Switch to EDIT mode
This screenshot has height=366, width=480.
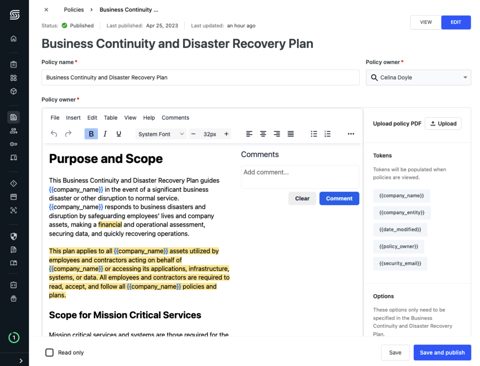pyautogui.click(x=456, y=22)
